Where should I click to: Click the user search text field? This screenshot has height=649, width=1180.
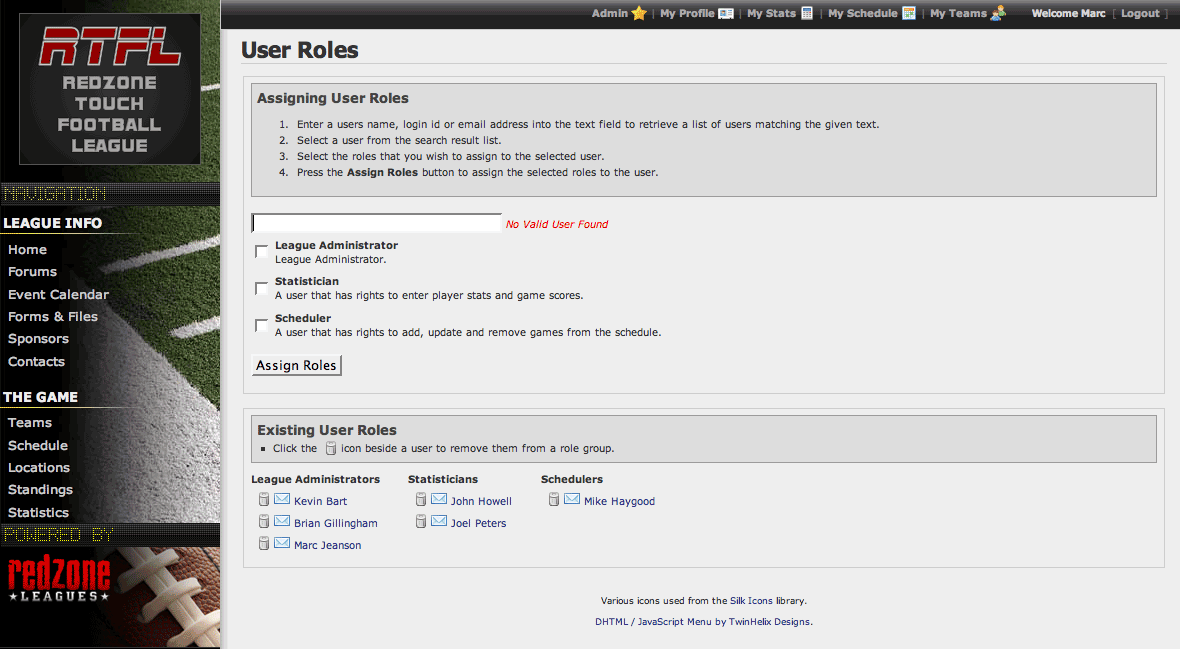pos(376,223)
